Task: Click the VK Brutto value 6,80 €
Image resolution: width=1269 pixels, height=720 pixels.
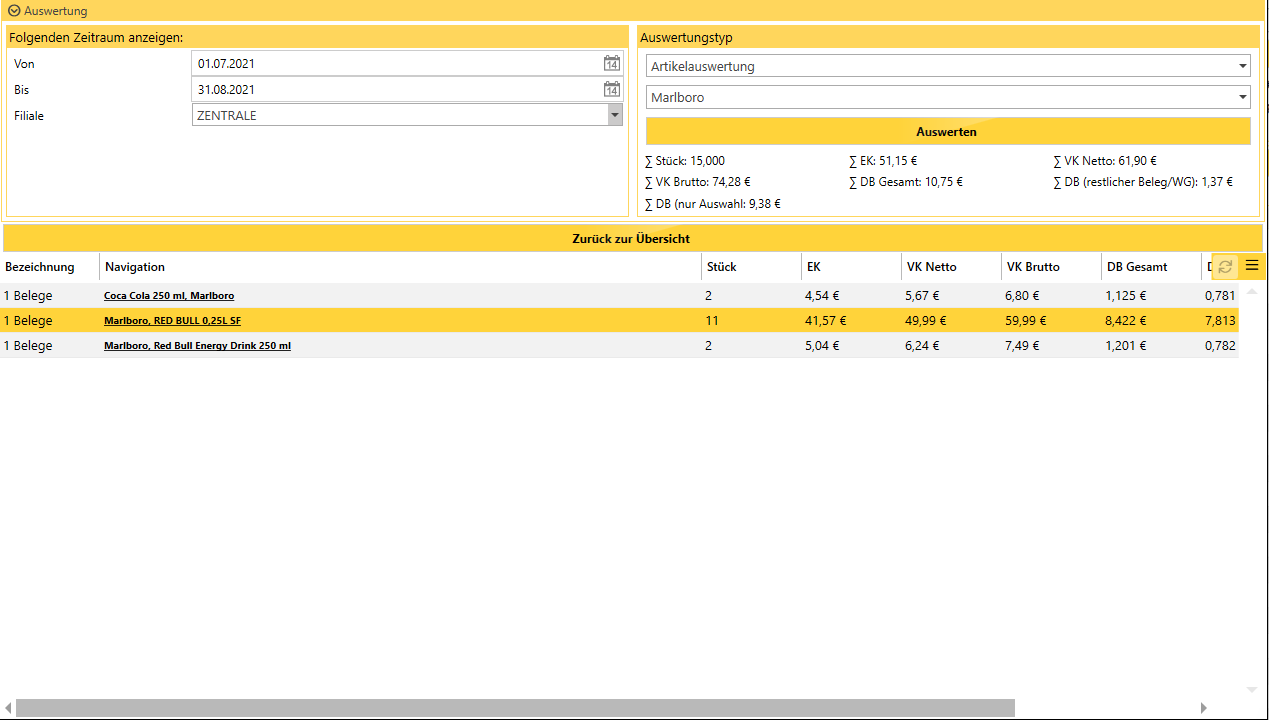Action: (1022, 296)
